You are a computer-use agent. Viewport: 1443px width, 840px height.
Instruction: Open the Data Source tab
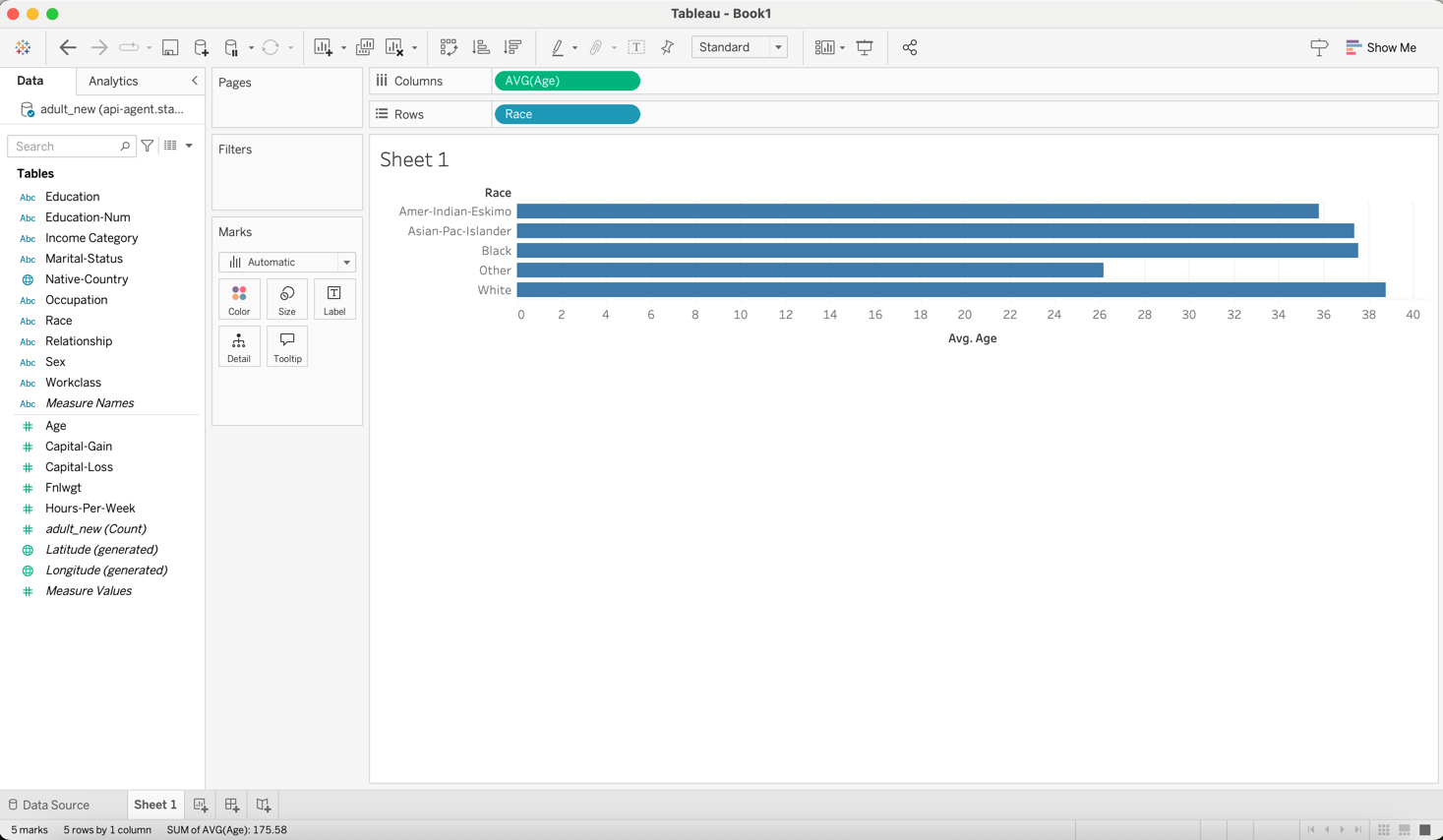pyautogui.click(x=49, y=805)
